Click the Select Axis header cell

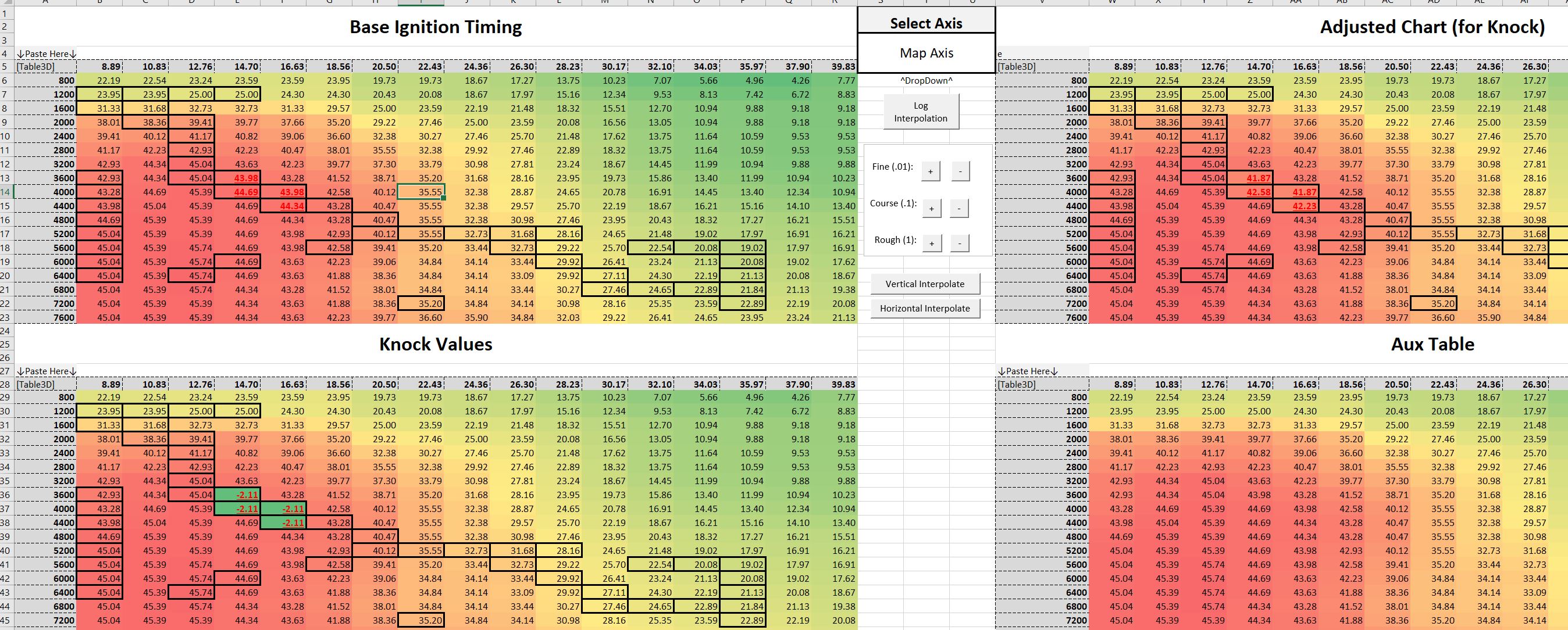(x=926, y=23)
